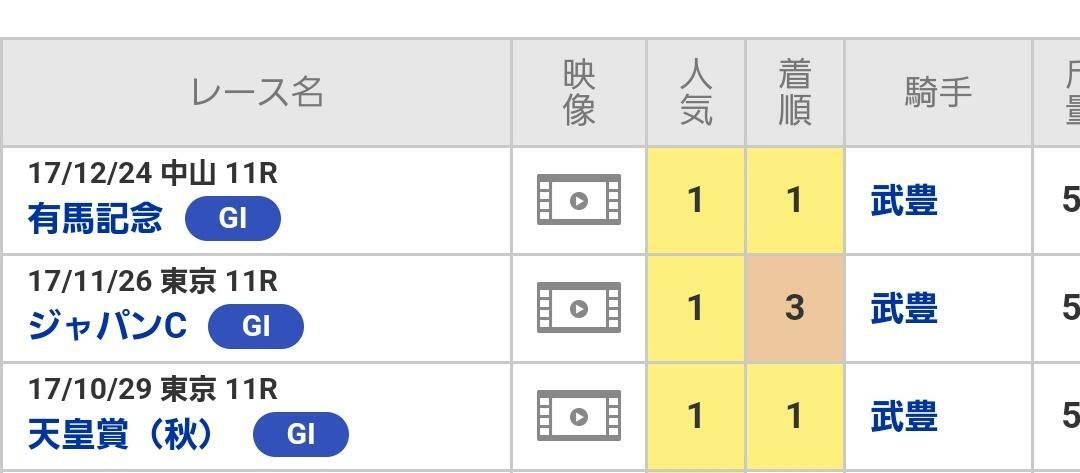This screenshot has width=1080, height=473.
Task: Click the GI badge beside 有馬記念
Action: coord(232,218)
